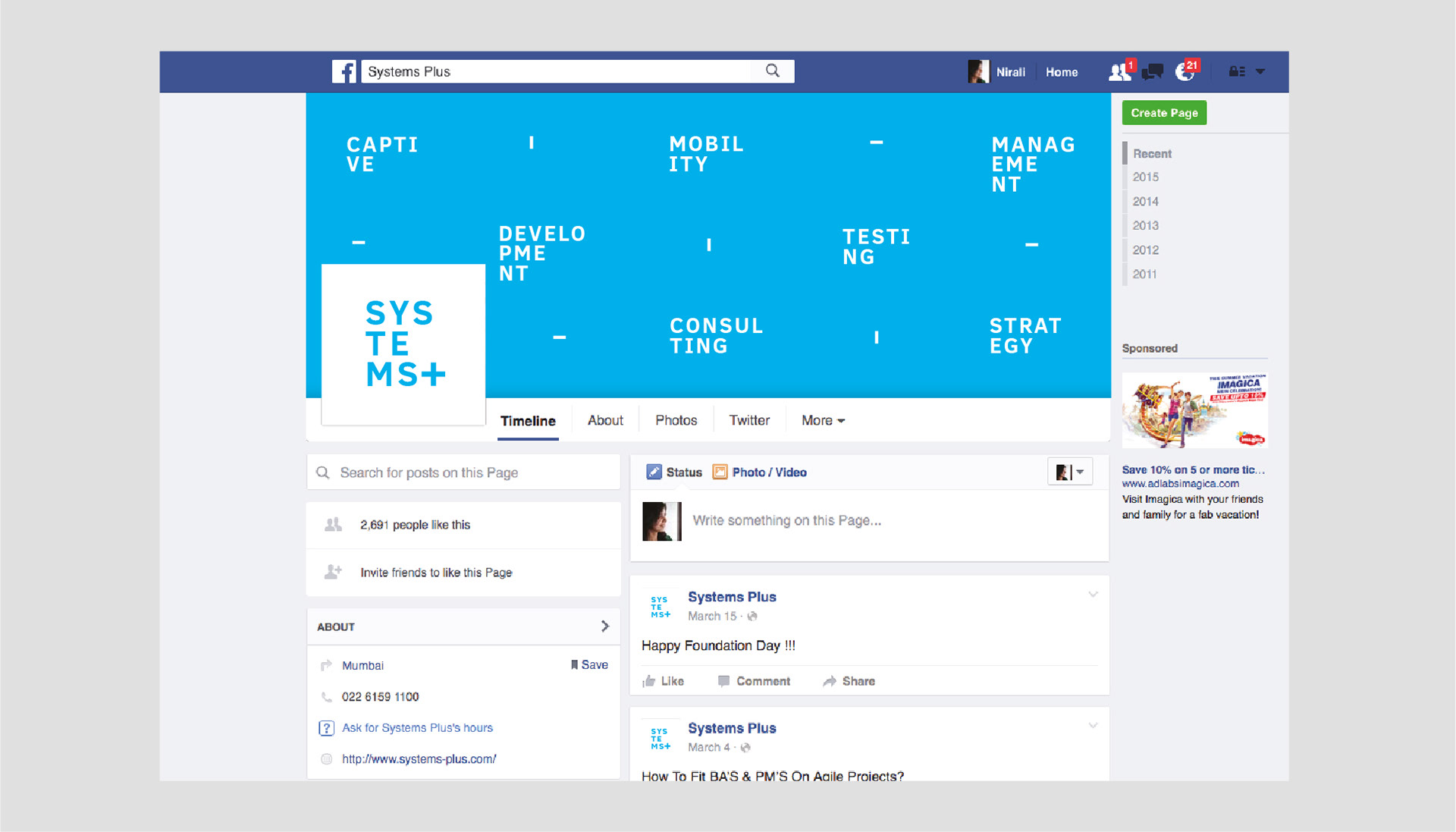
Task: Open the Systems Plus page profile logo
Action: [403, 344]
